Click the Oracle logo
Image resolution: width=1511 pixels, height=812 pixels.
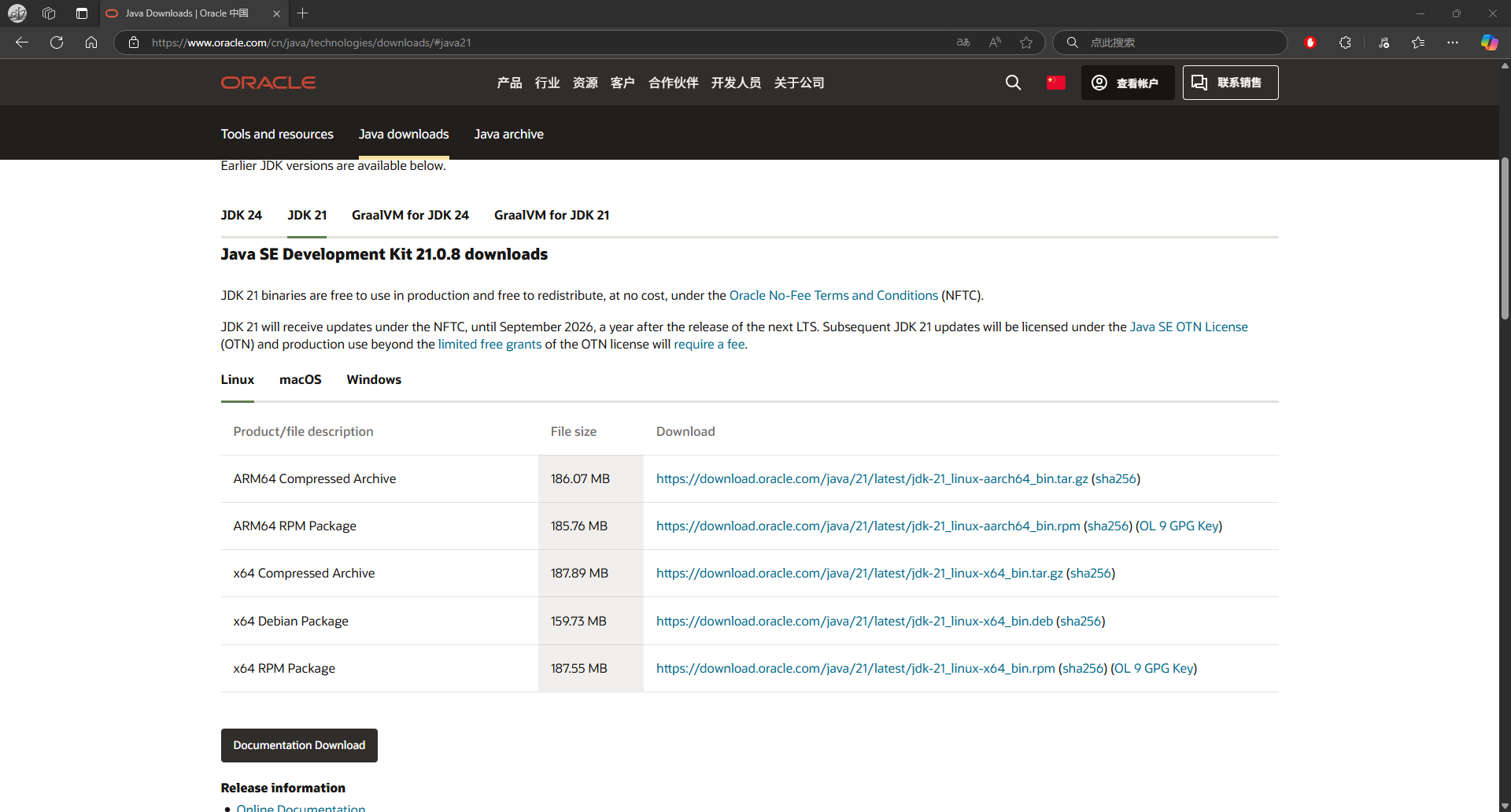[268, 83]
